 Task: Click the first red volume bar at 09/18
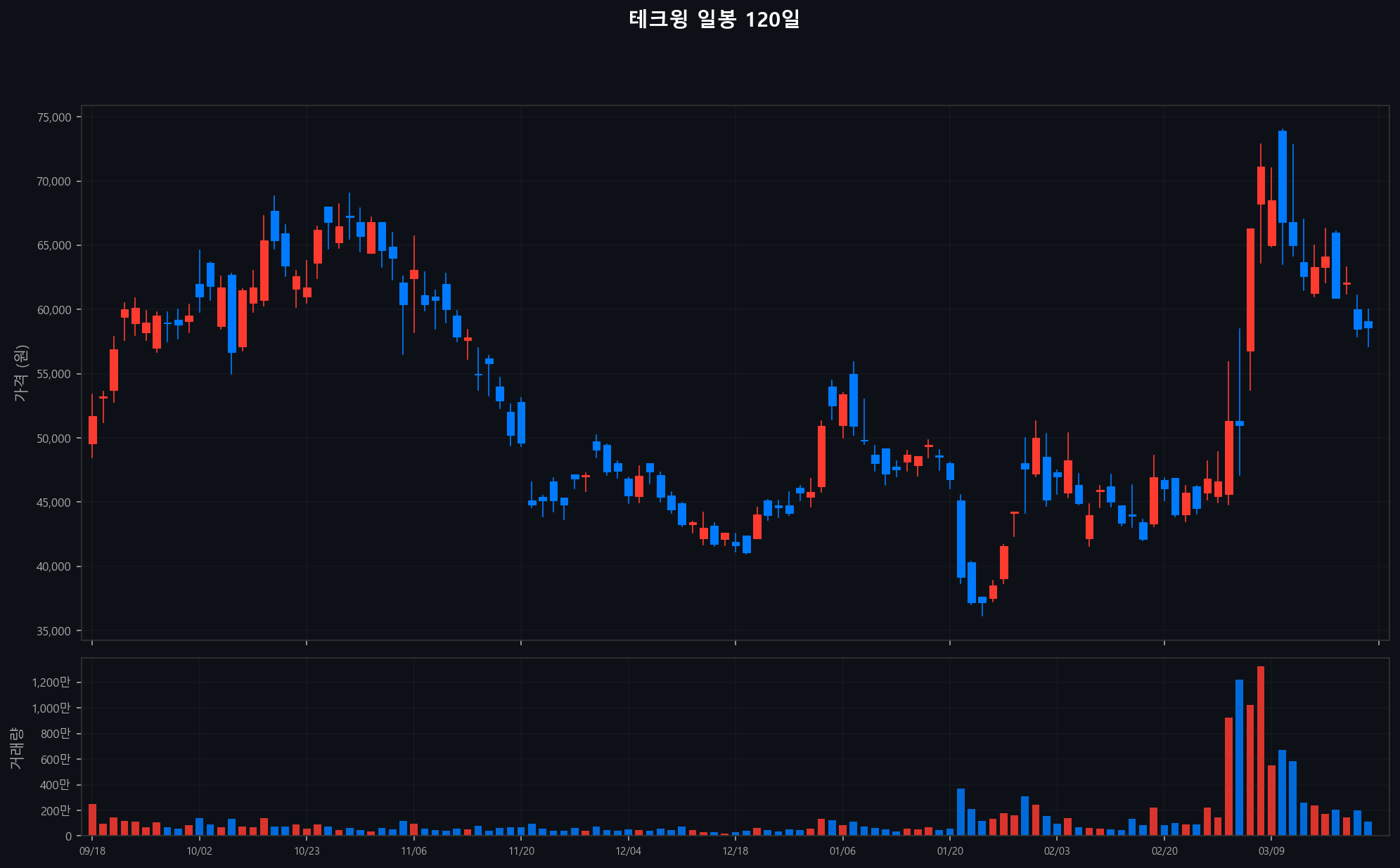92,820
